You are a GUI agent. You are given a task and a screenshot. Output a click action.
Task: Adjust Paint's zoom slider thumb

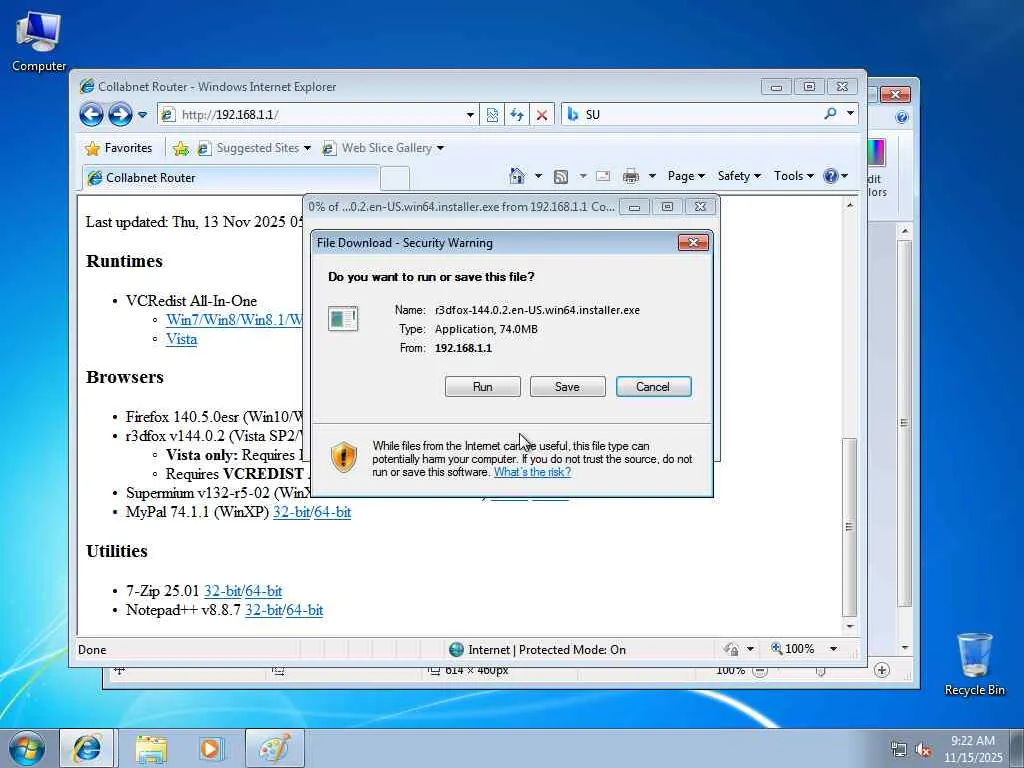pos(821,672)
